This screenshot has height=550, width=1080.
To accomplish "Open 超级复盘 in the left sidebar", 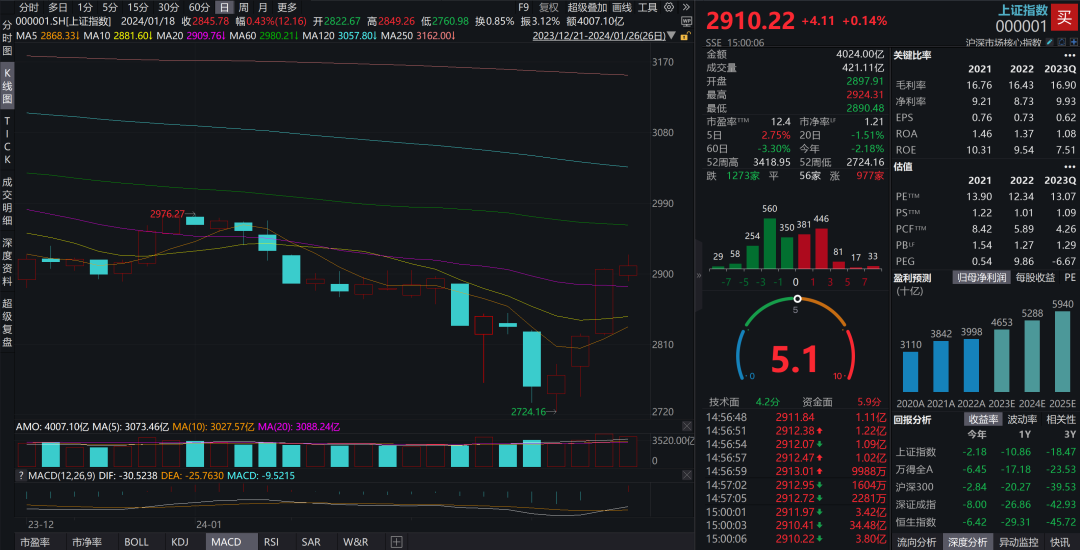I will (x=7, y=323).
